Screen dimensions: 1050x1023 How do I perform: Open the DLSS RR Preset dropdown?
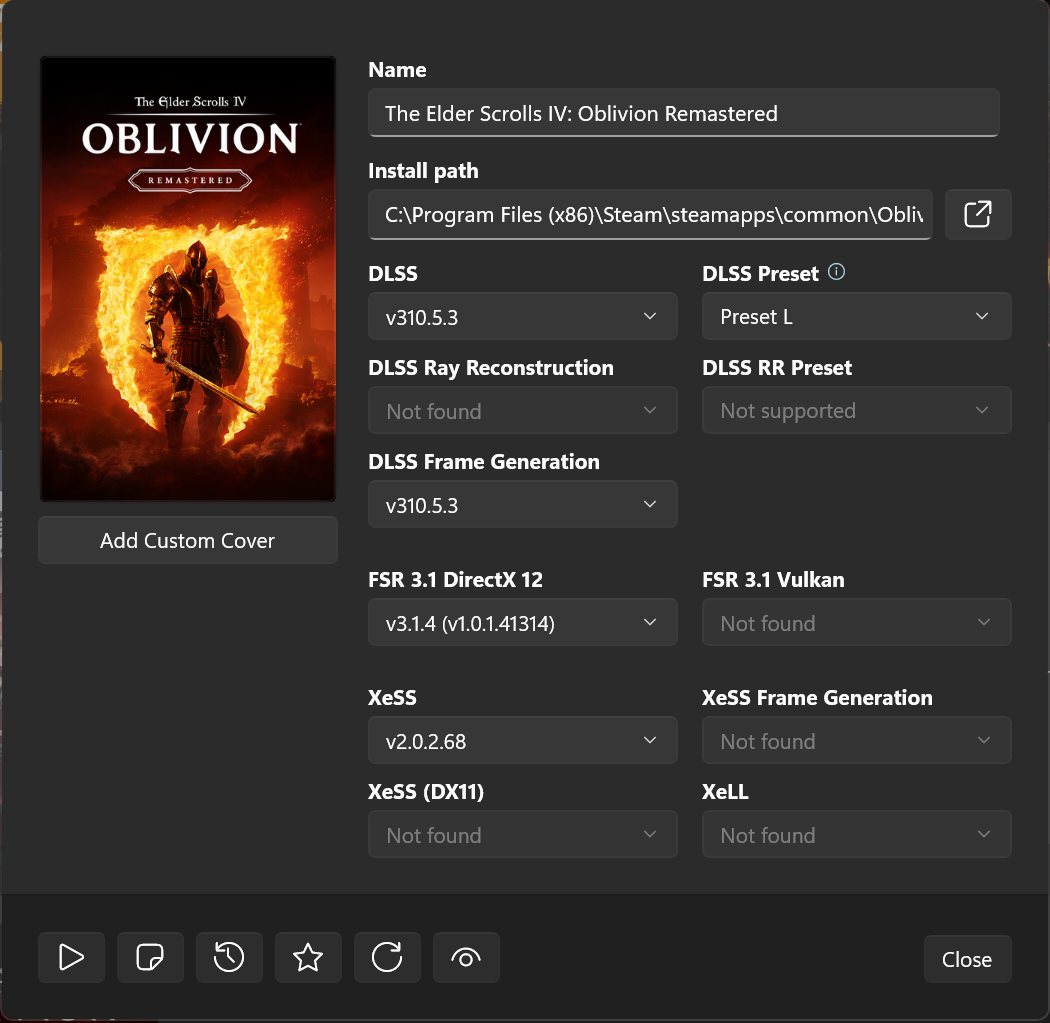tap(856, 410)
